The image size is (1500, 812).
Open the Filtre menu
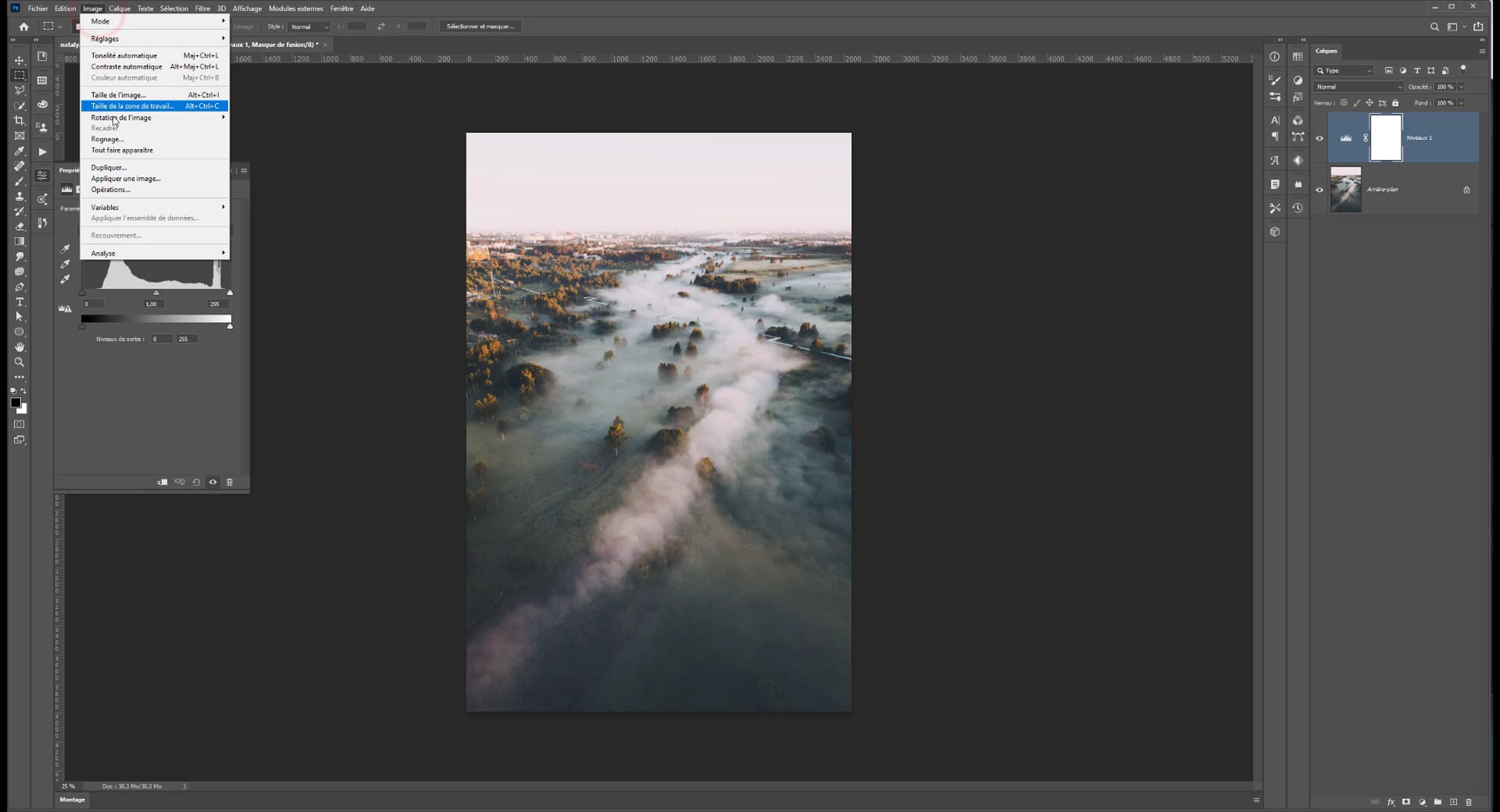[202, 8]
